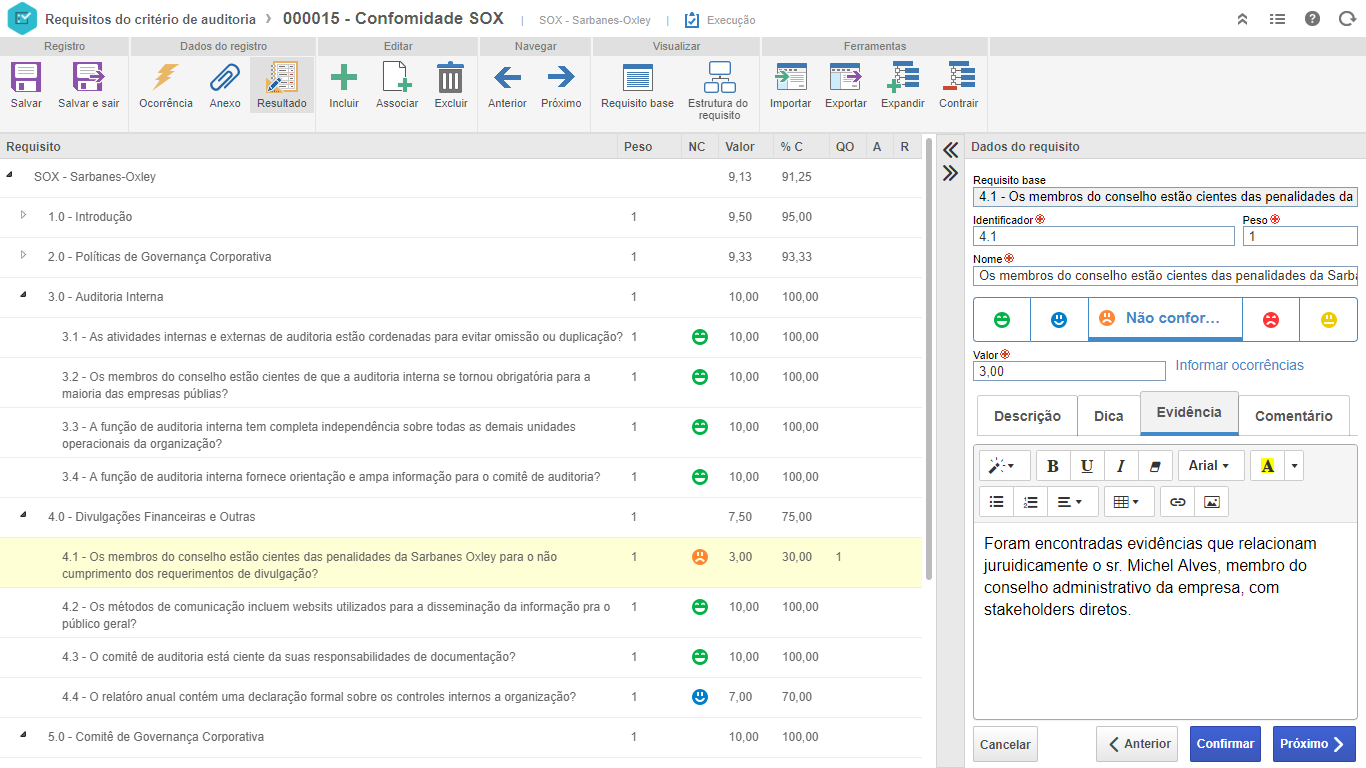This screenshot has height=768, width=1366.
Task: Select the green happy face rating
Action: [1001, 320]
